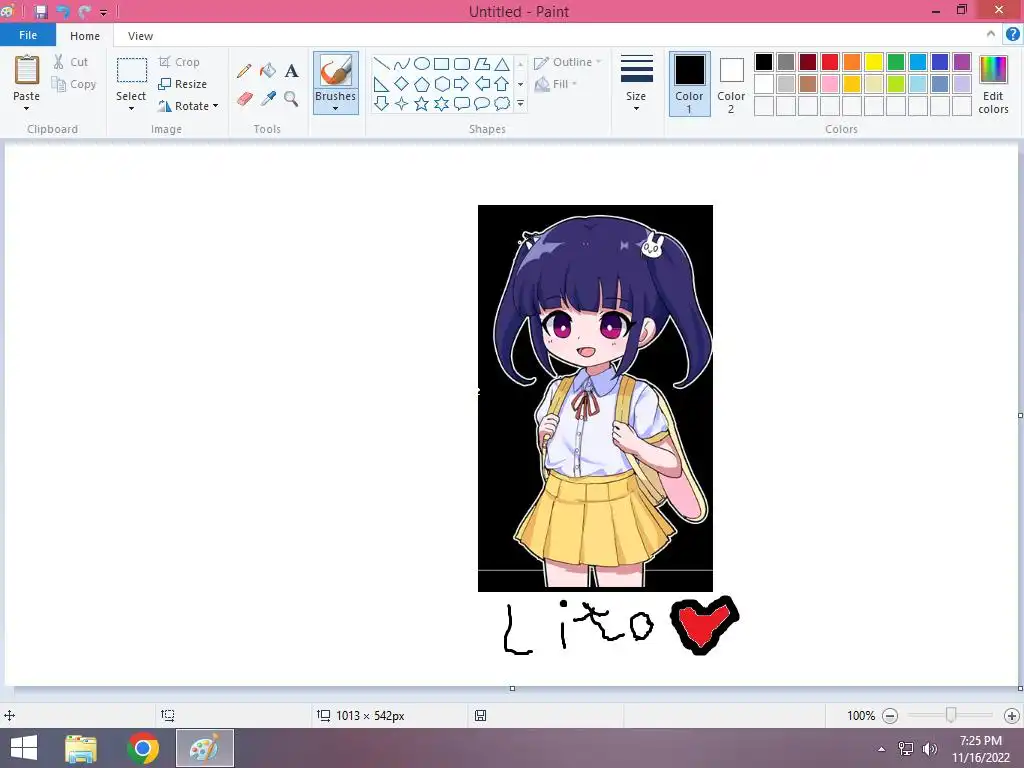Choose the Six-point star shape
This screenshot has width=1024, height=768.
[x=441, y=103]
